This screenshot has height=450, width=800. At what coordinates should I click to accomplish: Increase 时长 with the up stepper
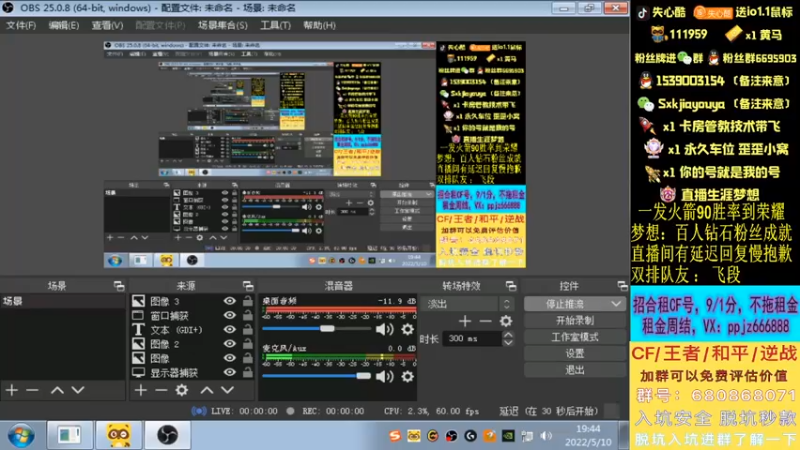pyautogui.click(x=508, y=335)
